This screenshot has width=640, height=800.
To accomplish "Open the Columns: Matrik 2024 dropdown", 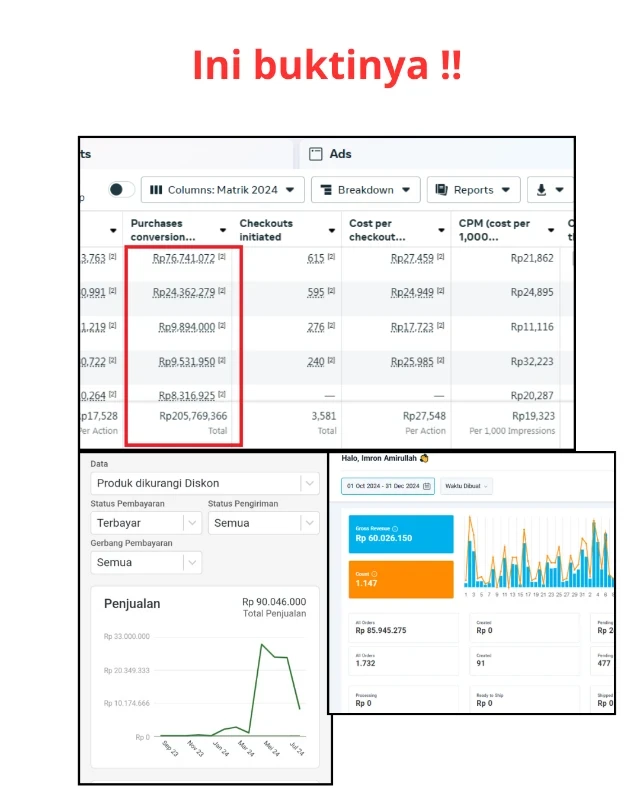I will pos(223,189).
